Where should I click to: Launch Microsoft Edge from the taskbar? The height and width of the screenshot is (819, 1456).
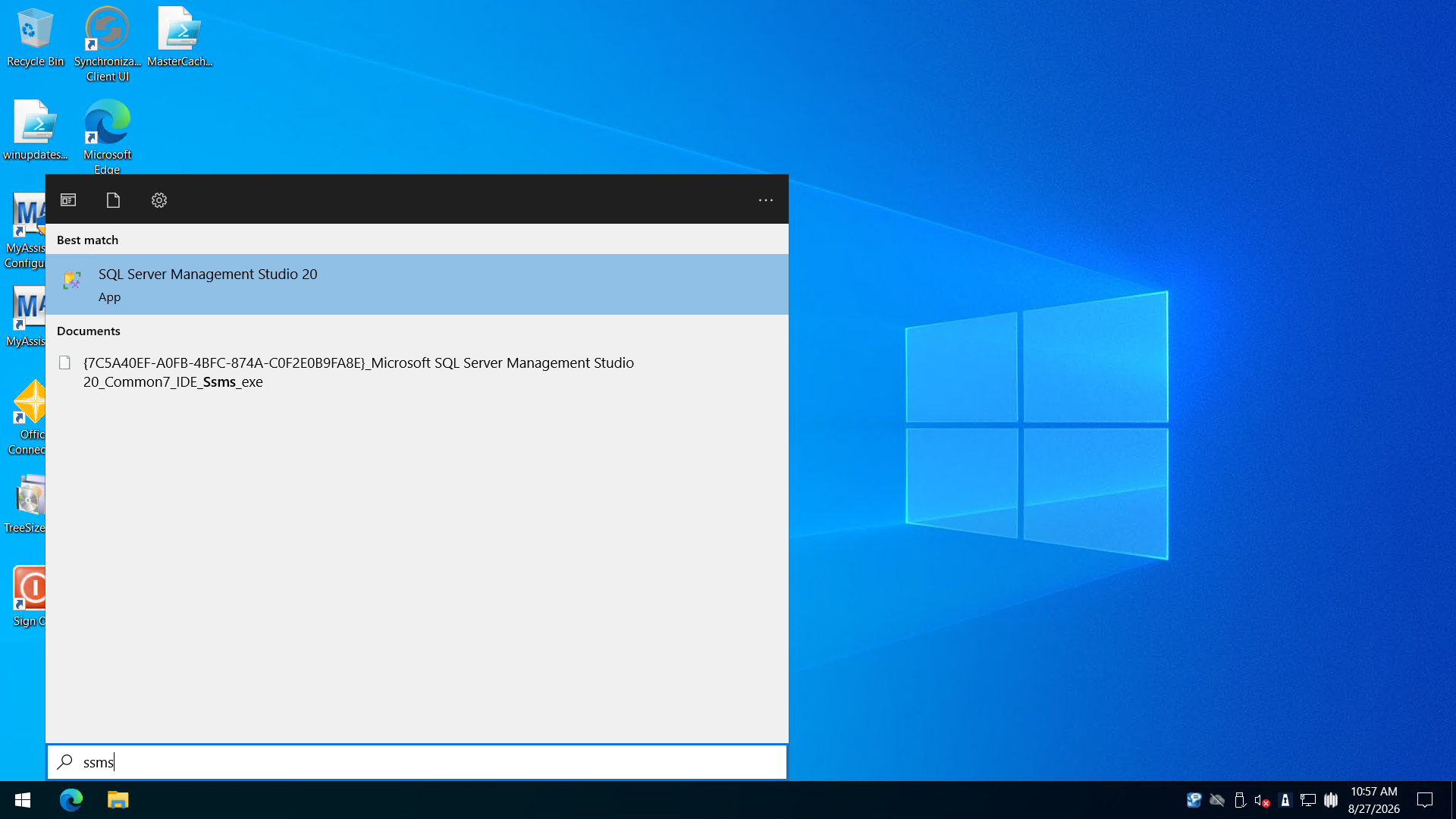click(x=71, y=800)
